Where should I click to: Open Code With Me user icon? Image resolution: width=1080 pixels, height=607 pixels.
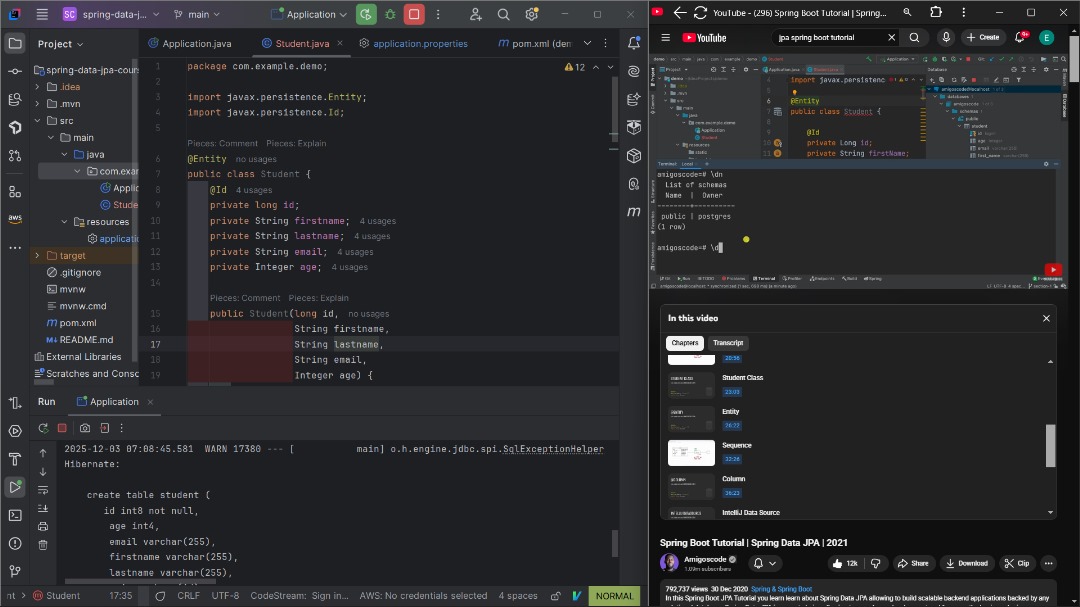click(475, 14)
